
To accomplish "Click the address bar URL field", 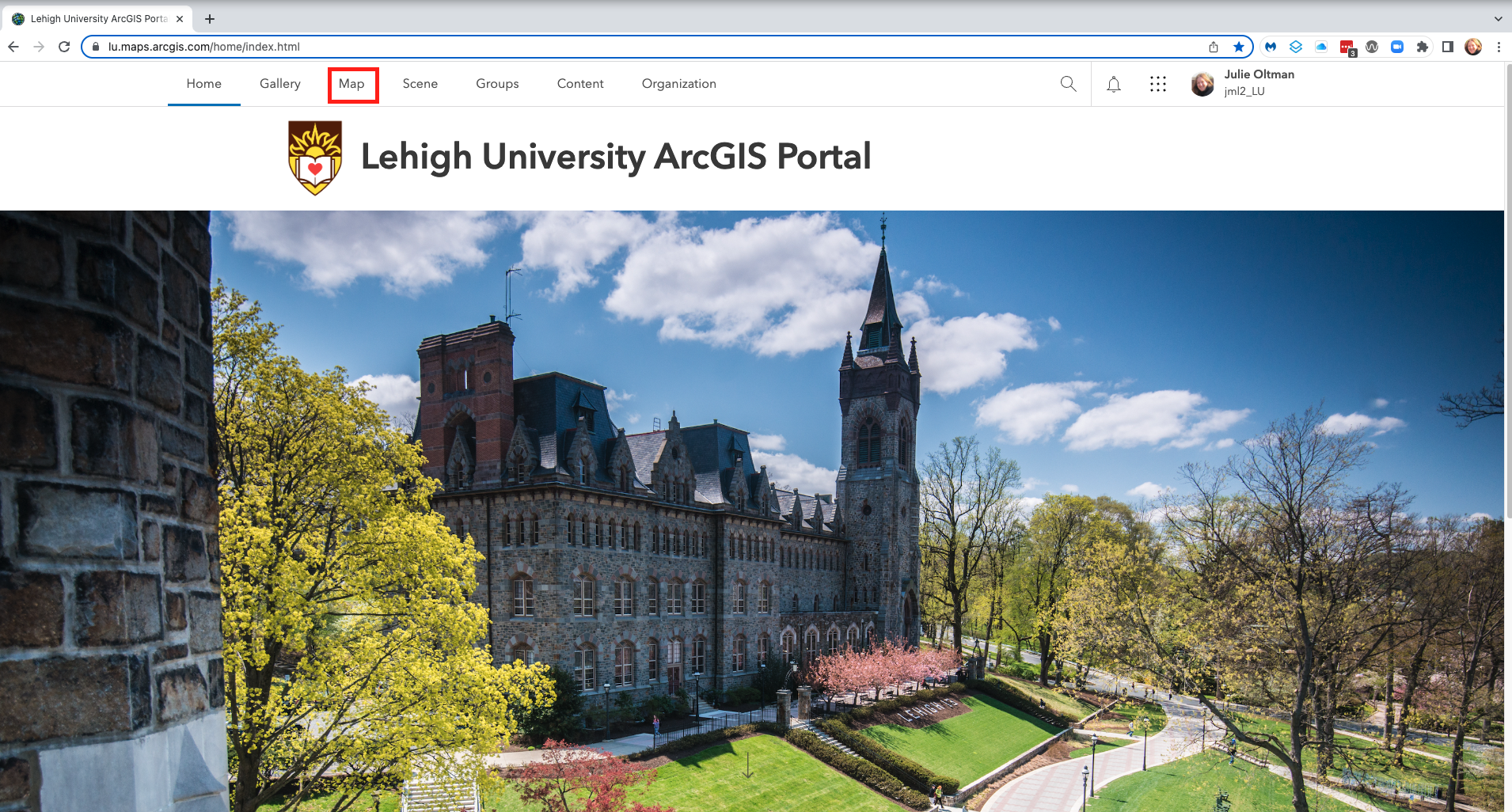I will pyautogui.click(x=633, y=47).
